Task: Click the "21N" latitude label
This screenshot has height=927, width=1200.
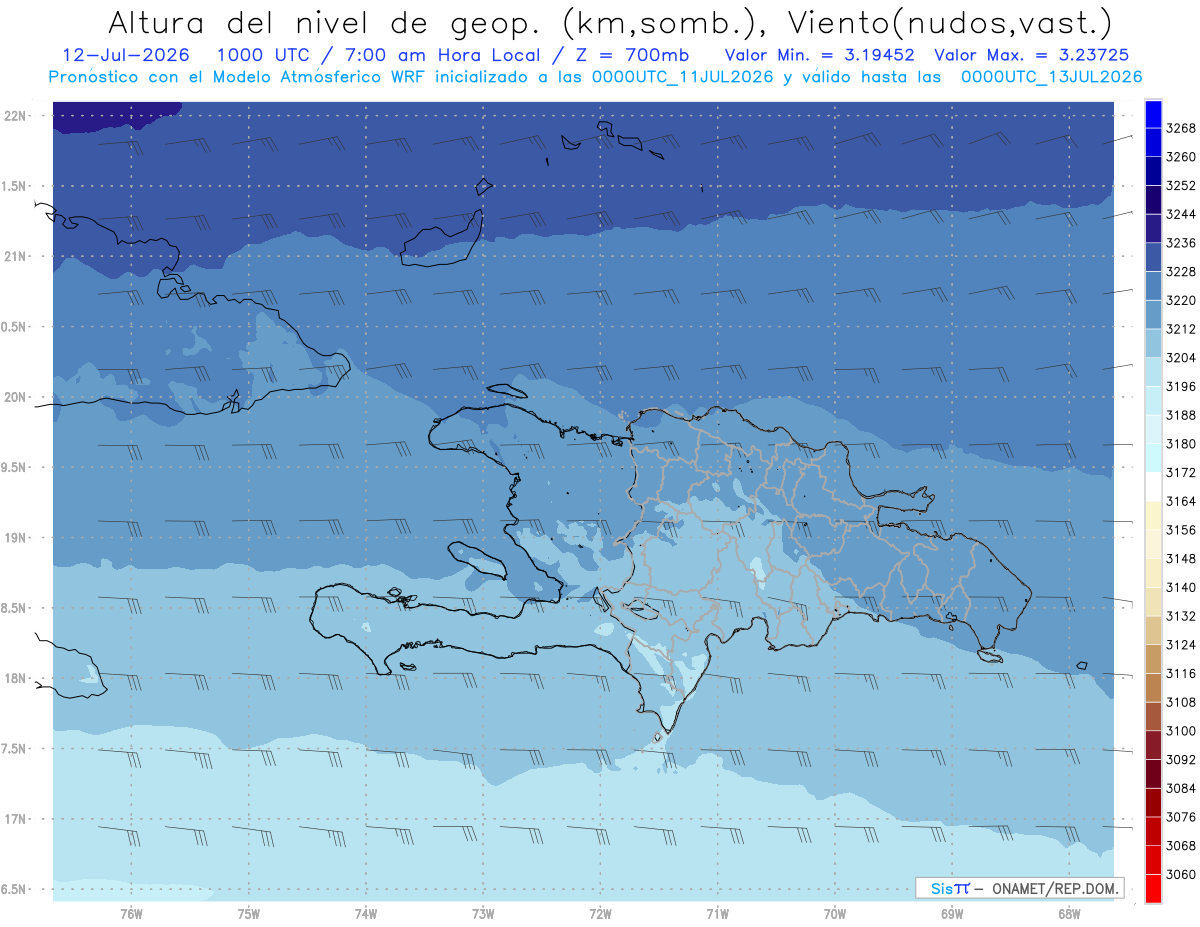Action: click(15, 257)
